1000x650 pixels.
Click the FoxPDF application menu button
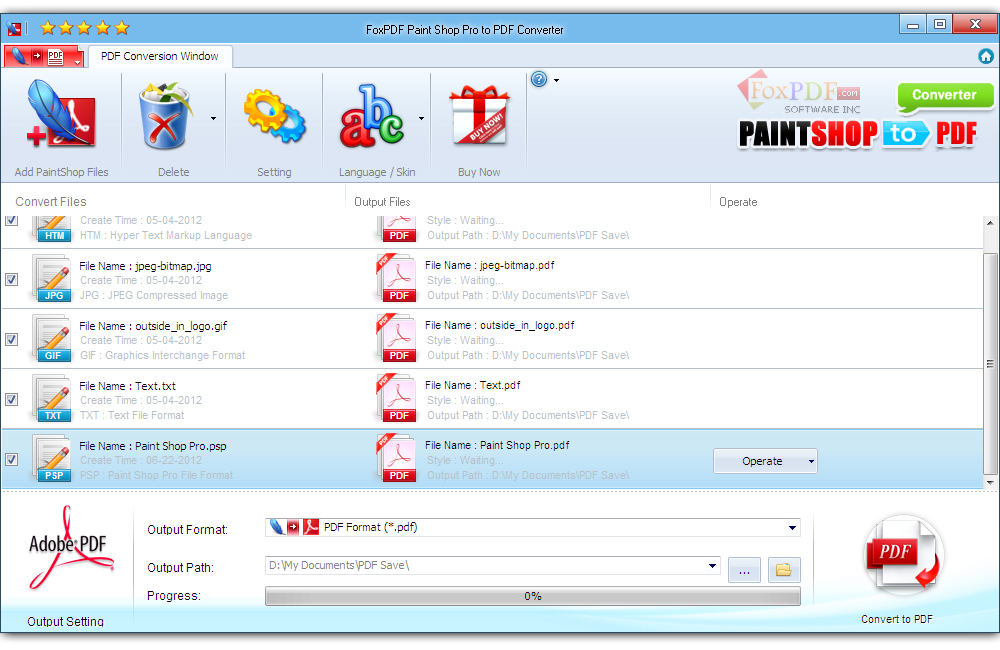pos(44,56)
